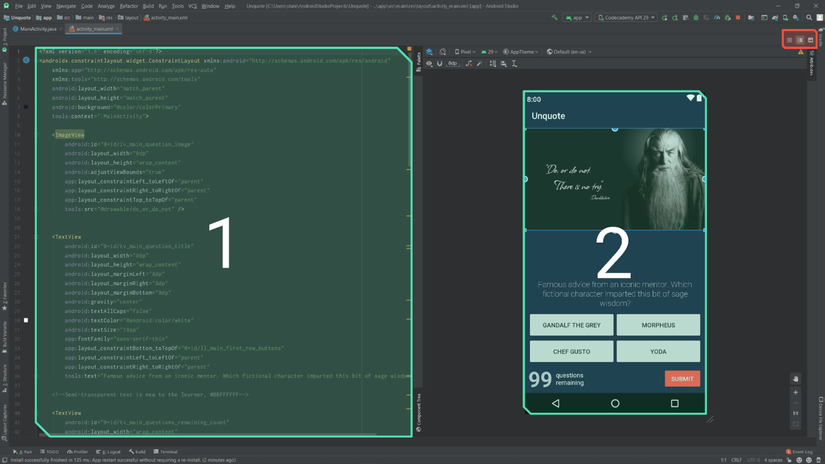Click the orientation for preview icon
825x464 pixels.
point(442,52)
